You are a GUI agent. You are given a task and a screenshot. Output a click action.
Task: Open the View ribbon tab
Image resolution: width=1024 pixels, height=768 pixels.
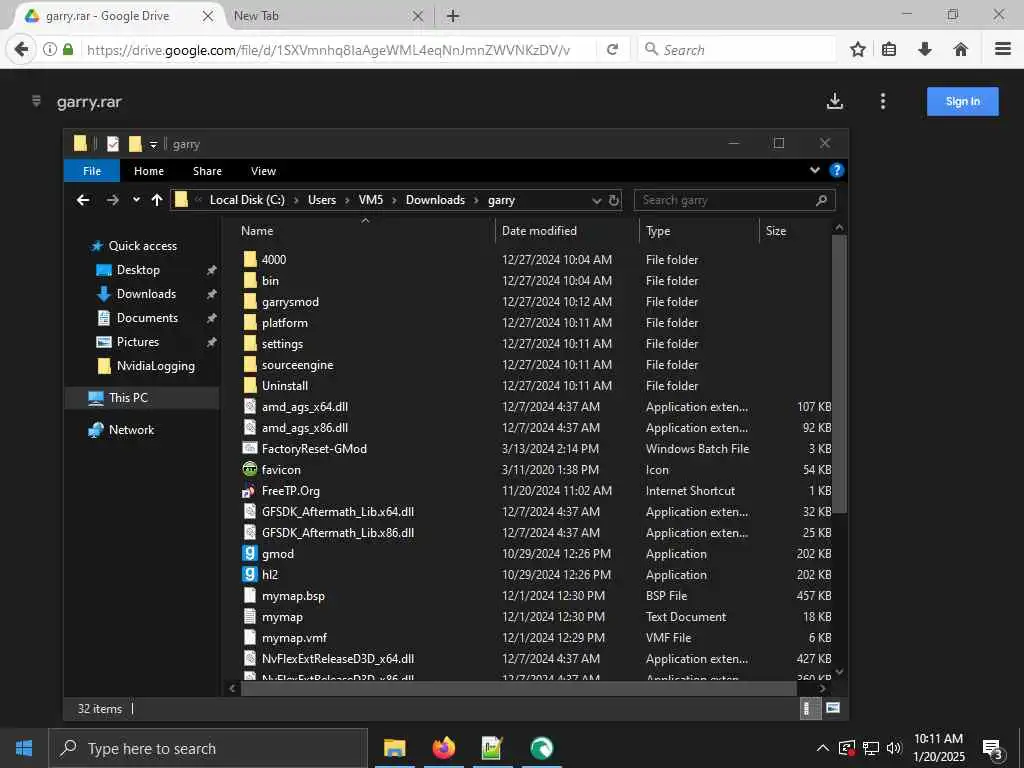[263, 171]
